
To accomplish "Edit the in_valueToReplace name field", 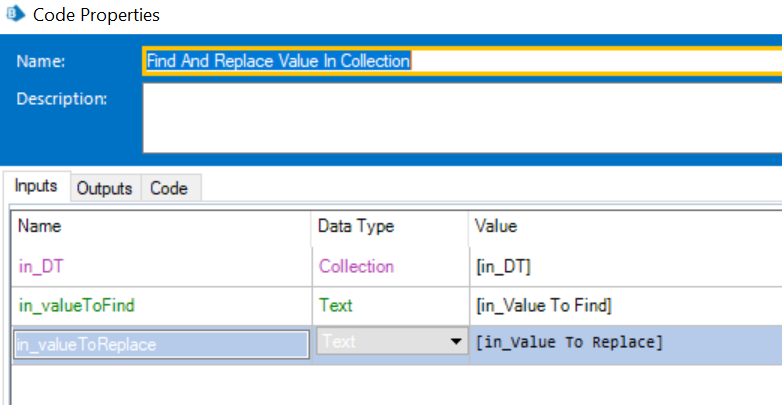I will point(160,343).
